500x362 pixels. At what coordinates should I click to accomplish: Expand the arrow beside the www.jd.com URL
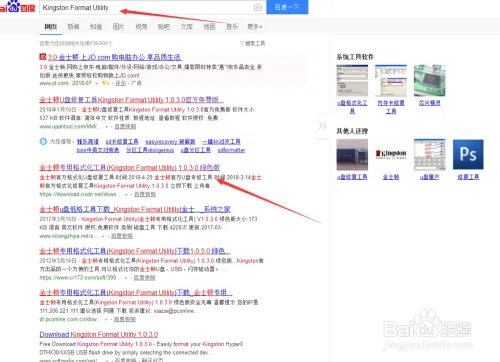(x=97, y=83)
